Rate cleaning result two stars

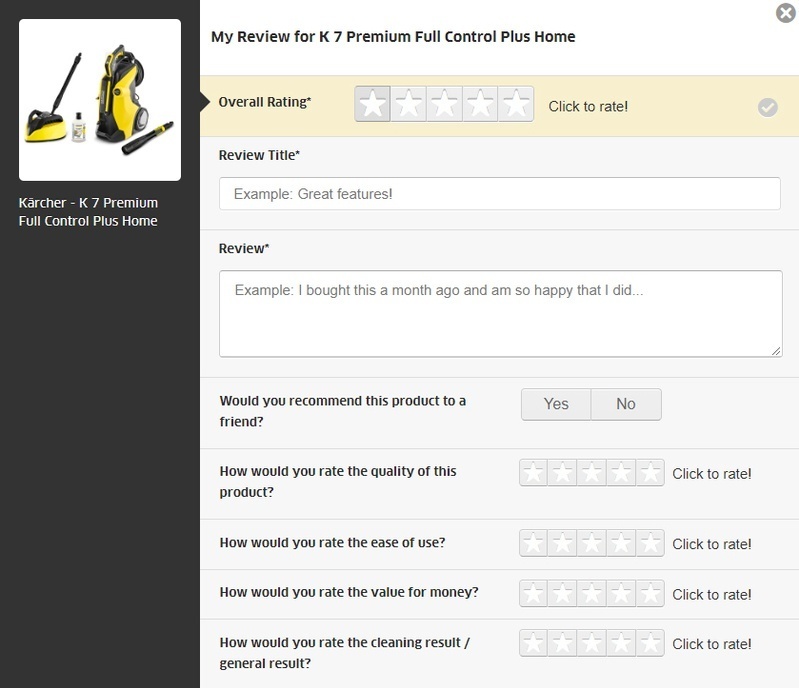pos(563,643)
